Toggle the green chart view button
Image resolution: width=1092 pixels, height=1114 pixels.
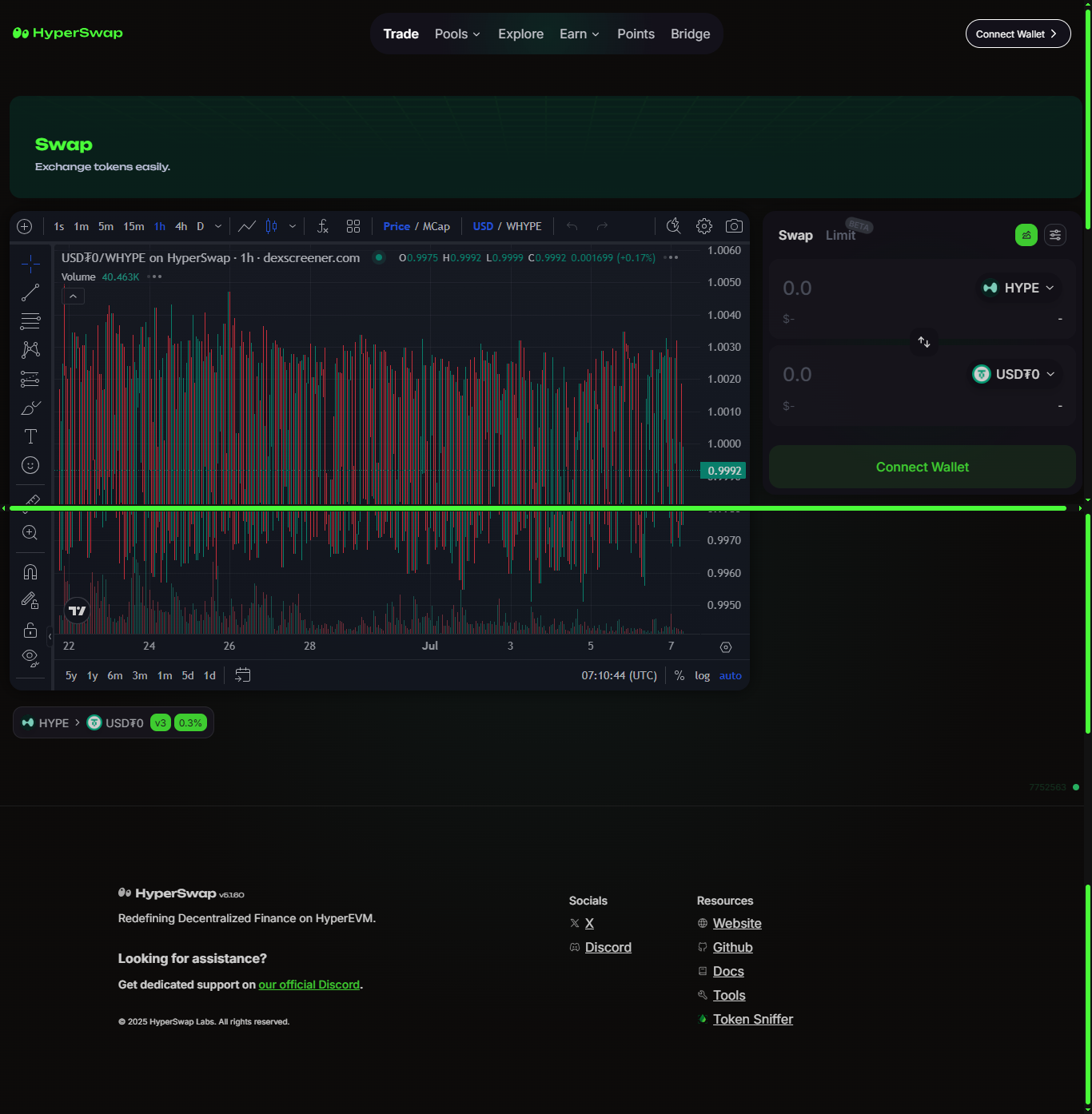pyautogui.click(x=1026, y=235)
